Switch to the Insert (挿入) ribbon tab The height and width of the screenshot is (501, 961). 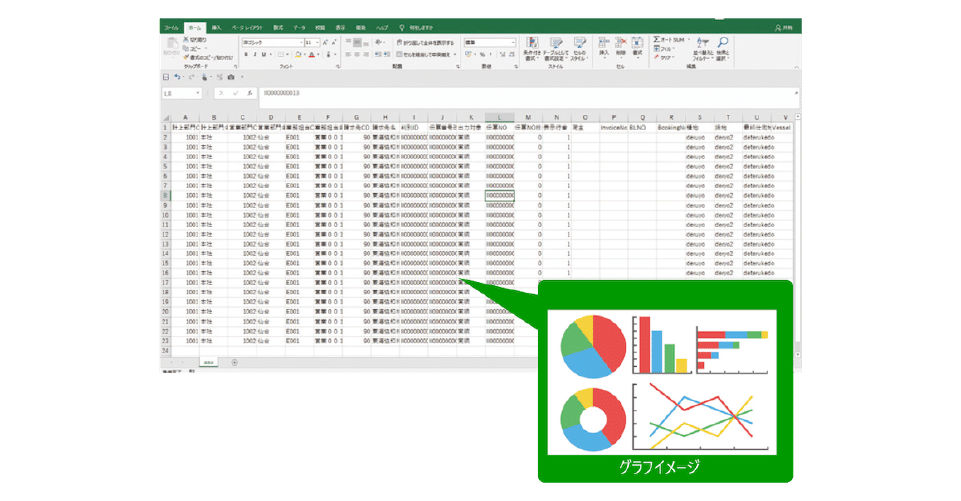click(217, 27)
